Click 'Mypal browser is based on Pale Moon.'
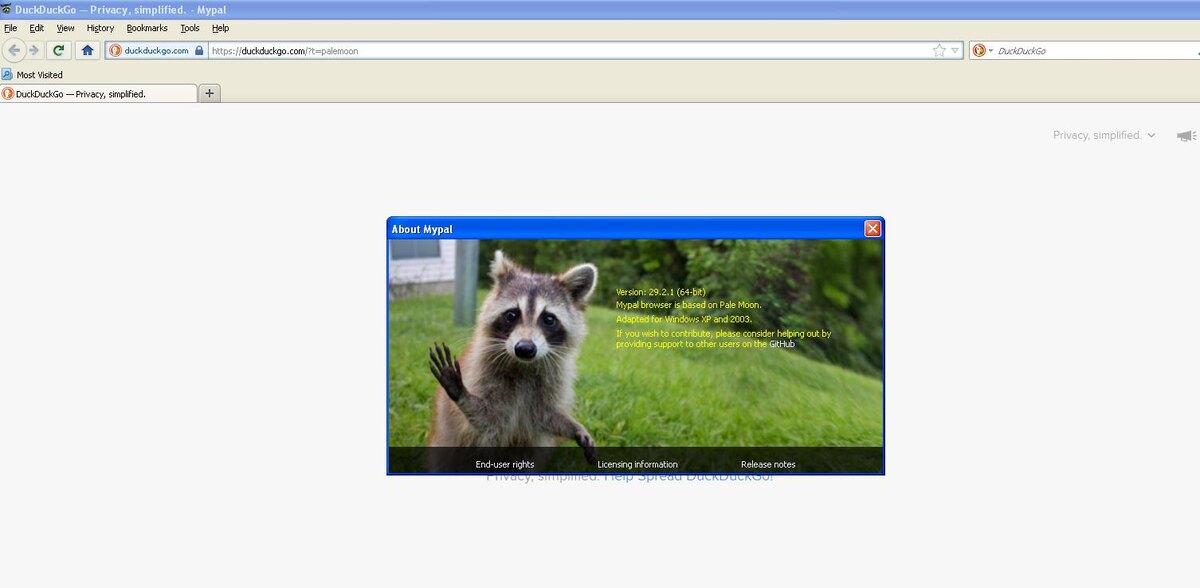1200x588 pixels. pos(688,305)
